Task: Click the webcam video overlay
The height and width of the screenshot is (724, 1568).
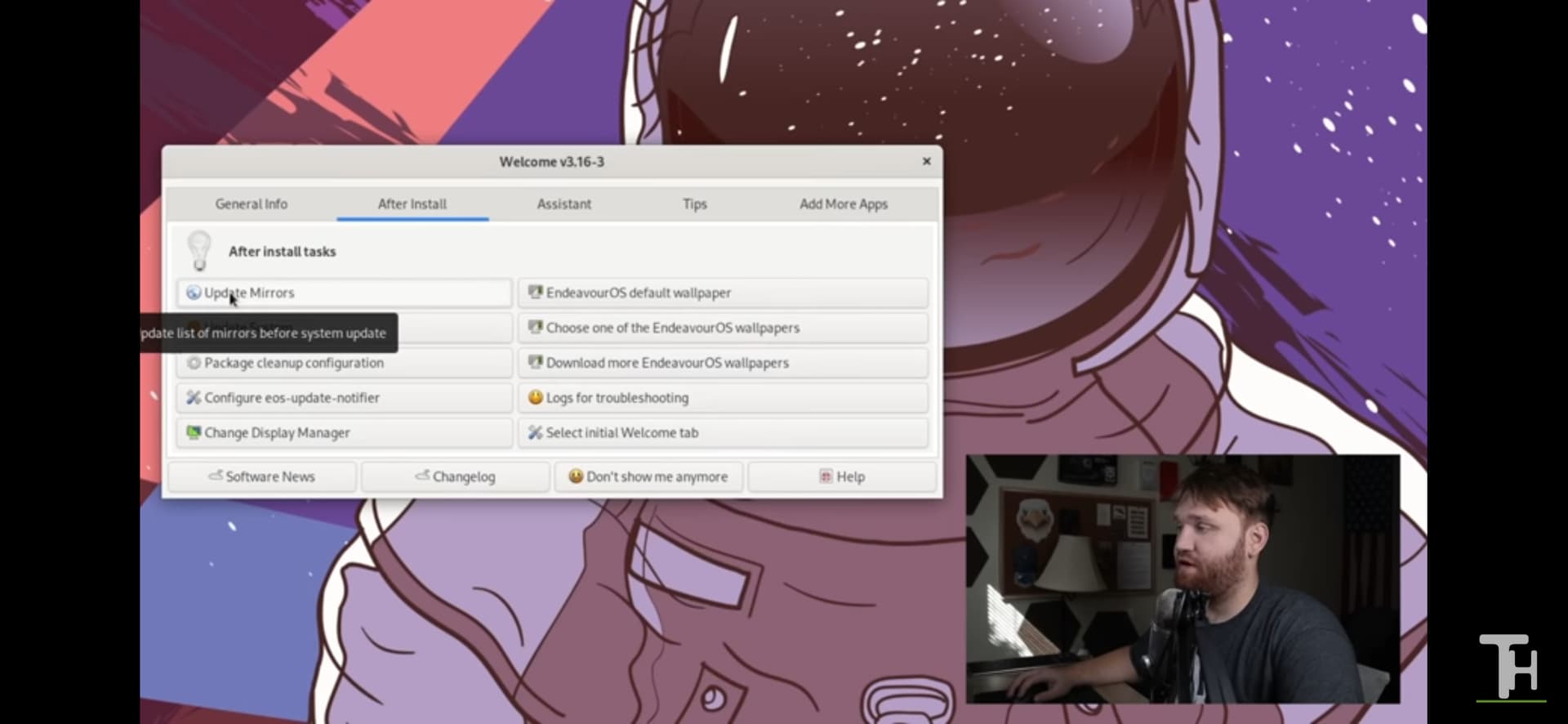Action: click(x=1183, y=579)
